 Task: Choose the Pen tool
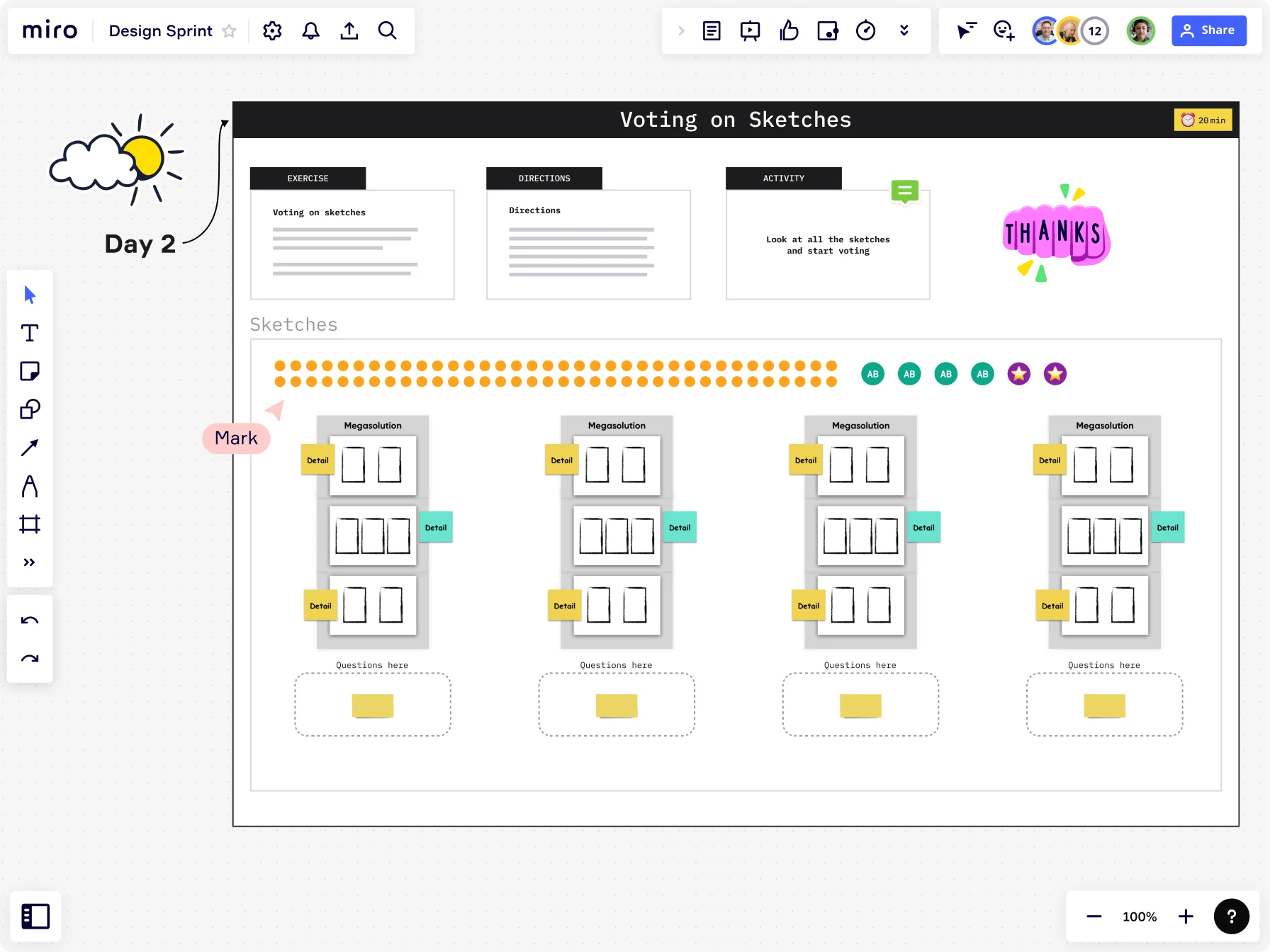click(30, 486)
